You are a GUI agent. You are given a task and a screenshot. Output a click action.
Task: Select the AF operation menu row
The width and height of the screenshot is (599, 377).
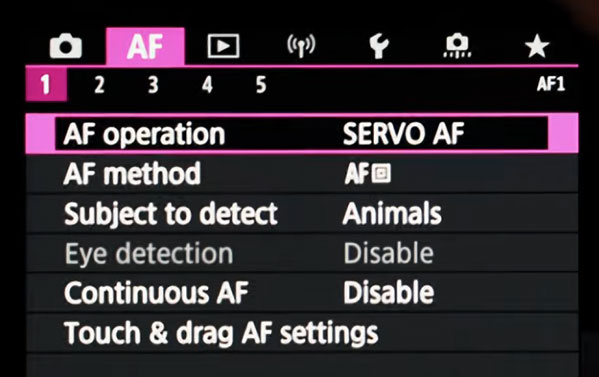(302, 134)
